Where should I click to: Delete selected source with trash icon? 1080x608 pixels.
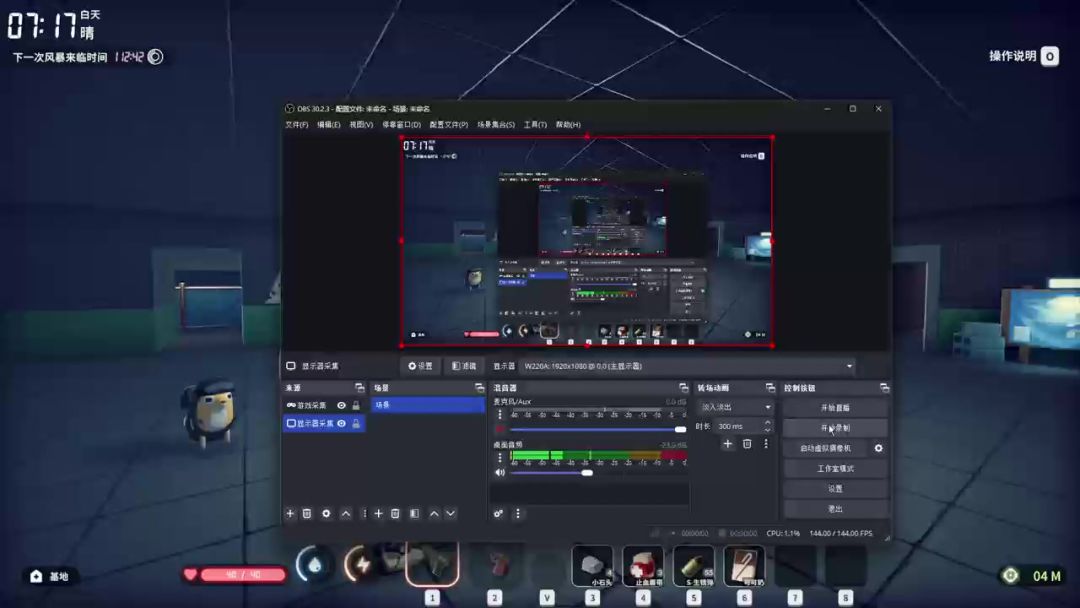pyautogui.click(x=307, y=514)
